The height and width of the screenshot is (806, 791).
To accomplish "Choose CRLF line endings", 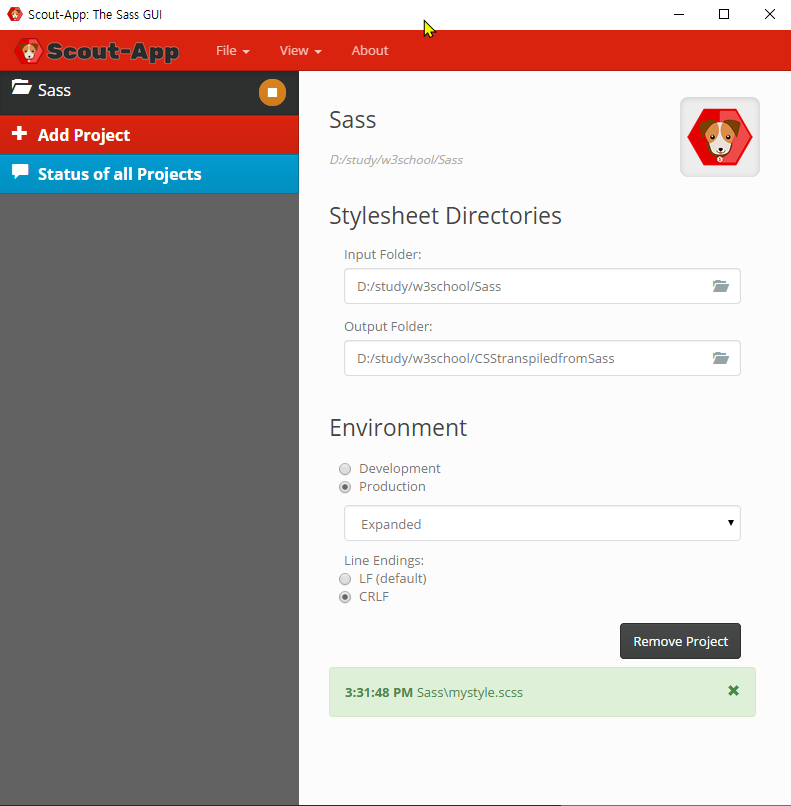I will (x=345, y=597).
